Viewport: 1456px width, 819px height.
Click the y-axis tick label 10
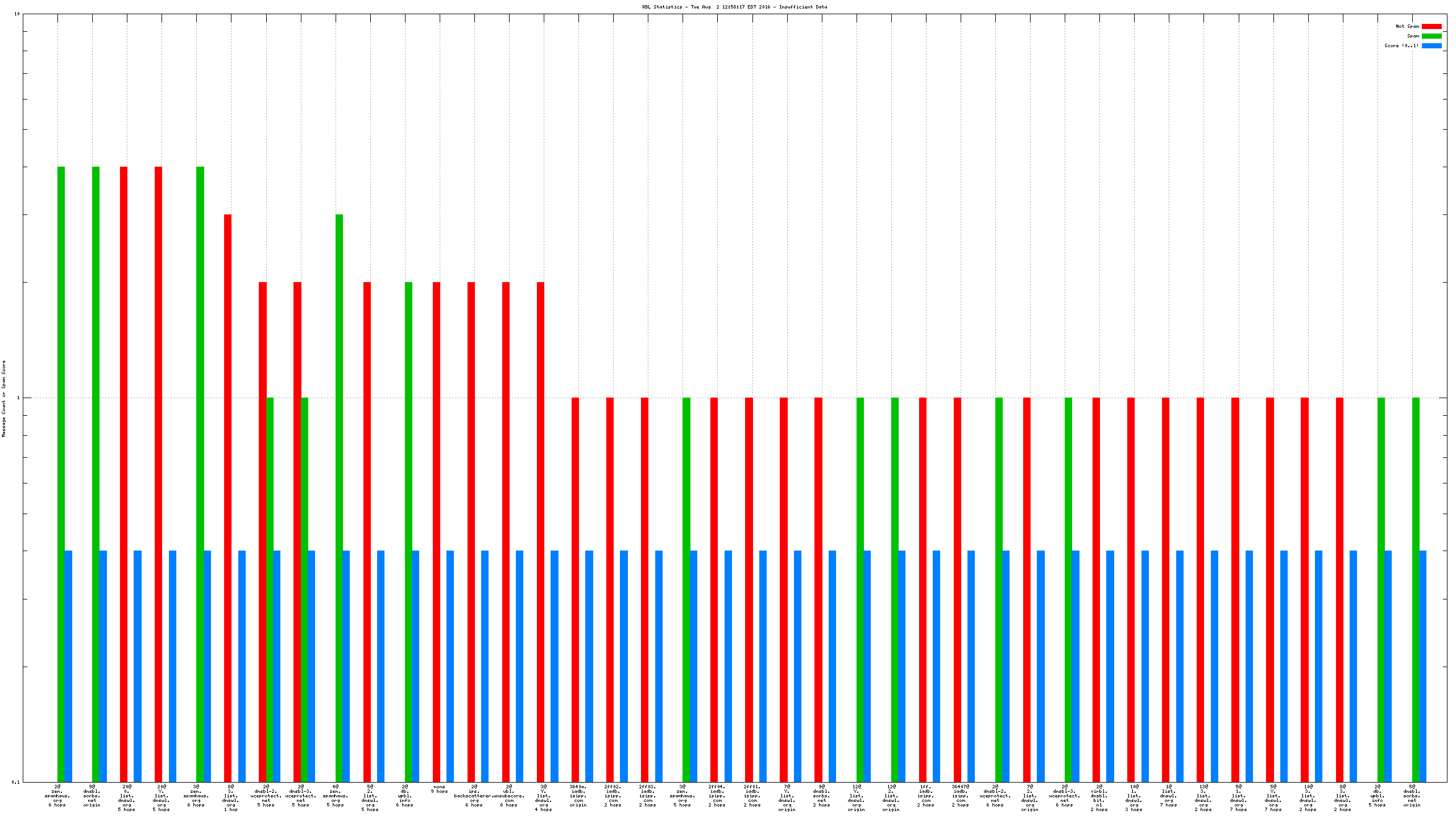(17, 14)
